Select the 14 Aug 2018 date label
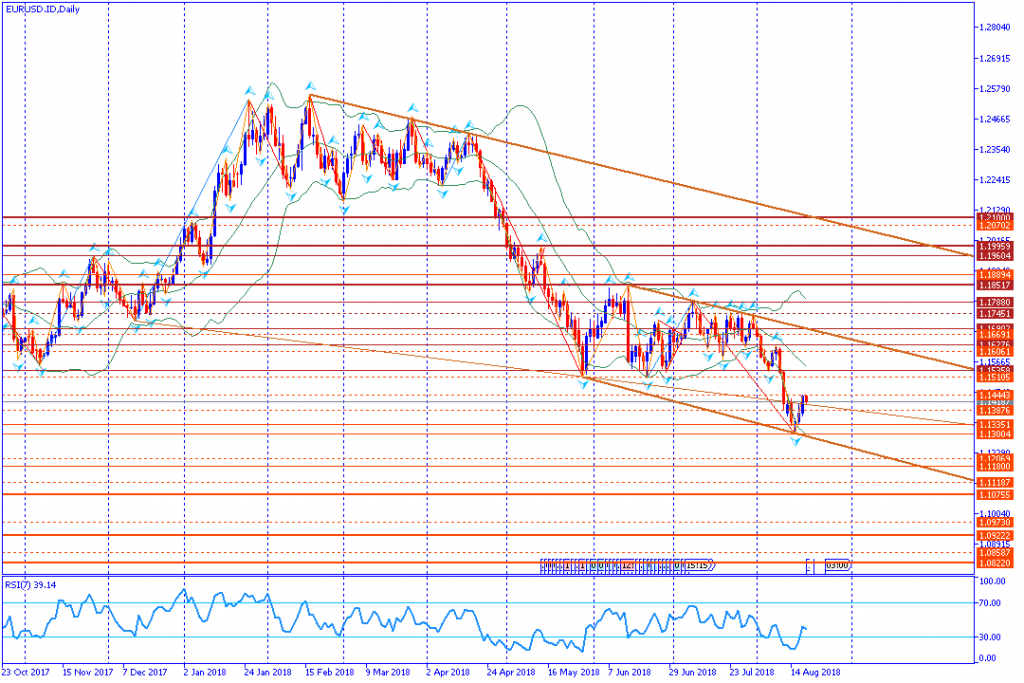This screenshot has width=1024, height=683. point(817,673)
